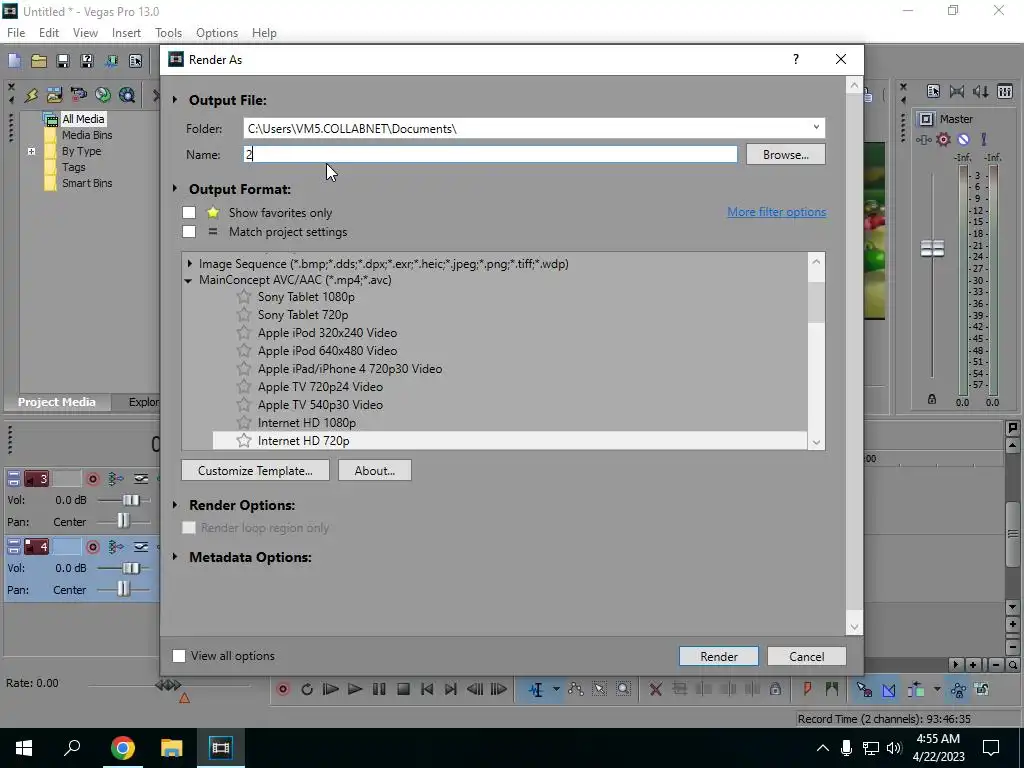1024x768 pixels.
Task: Open the Edit menu
Action: [x=49, y=33]
